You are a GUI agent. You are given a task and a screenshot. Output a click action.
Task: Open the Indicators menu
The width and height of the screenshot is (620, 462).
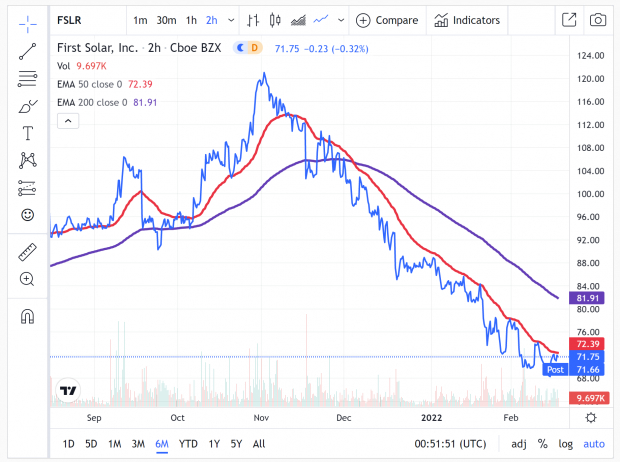pos(467,20)
